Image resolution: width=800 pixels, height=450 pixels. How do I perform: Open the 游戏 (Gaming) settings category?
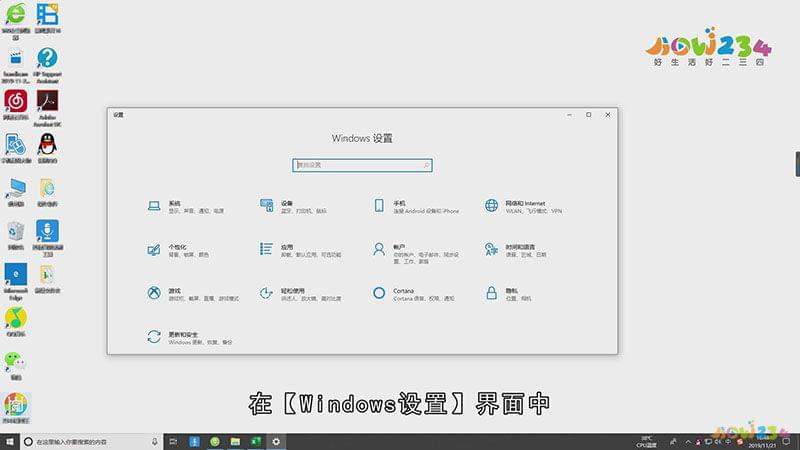[192, 294]
